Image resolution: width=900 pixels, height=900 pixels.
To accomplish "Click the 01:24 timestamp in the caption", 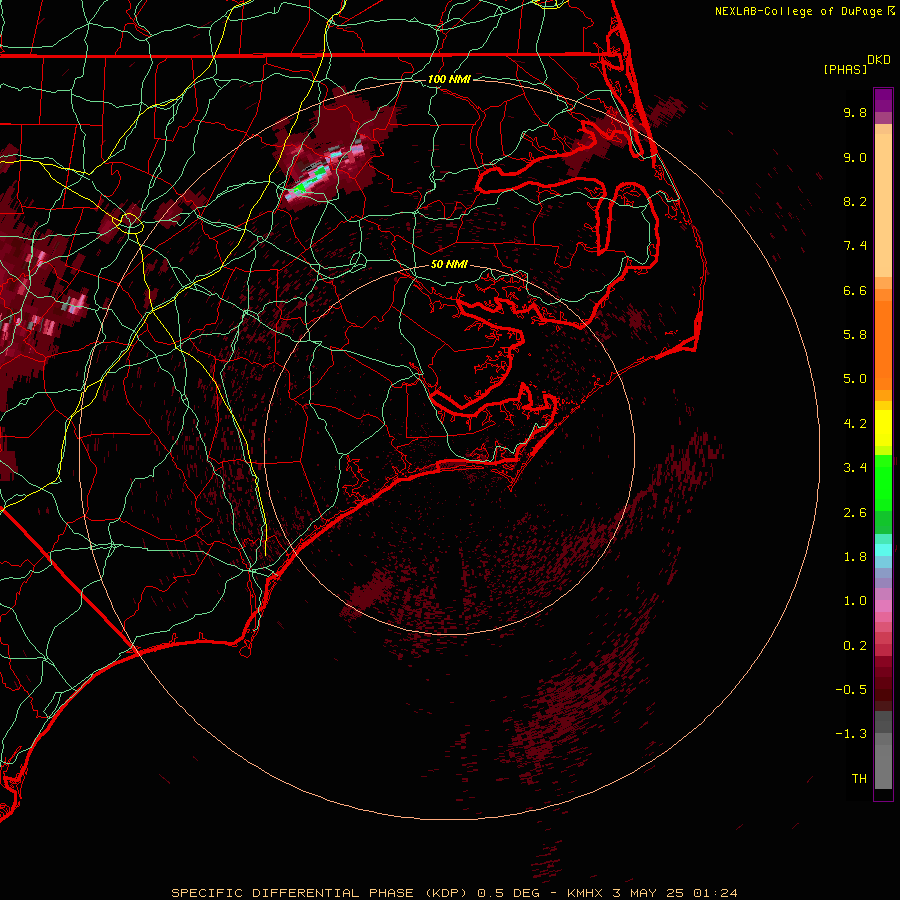I will 715,893.
